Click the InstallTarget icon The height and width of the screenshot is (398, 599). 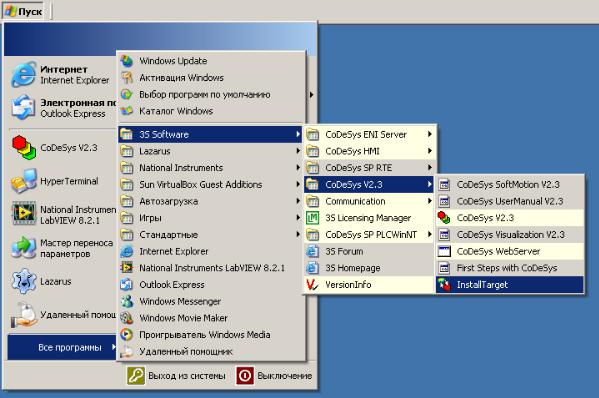pyautogui.click(x=444, y=285)
